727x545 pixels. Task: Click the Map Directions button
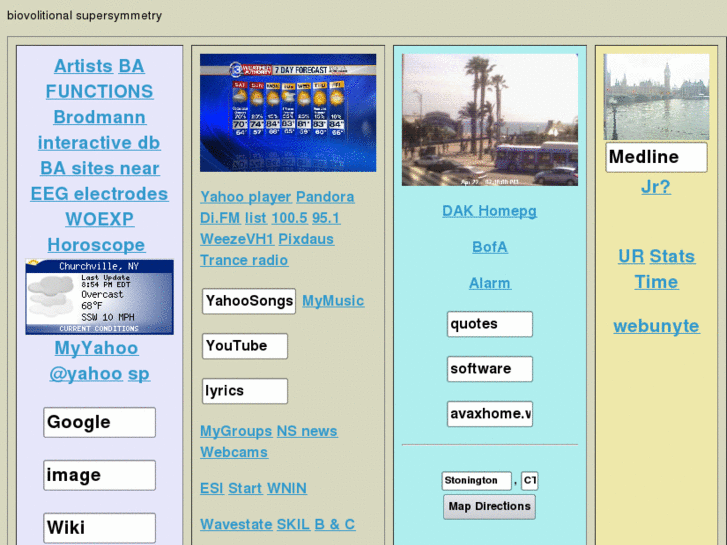click(x=489, y=507)
